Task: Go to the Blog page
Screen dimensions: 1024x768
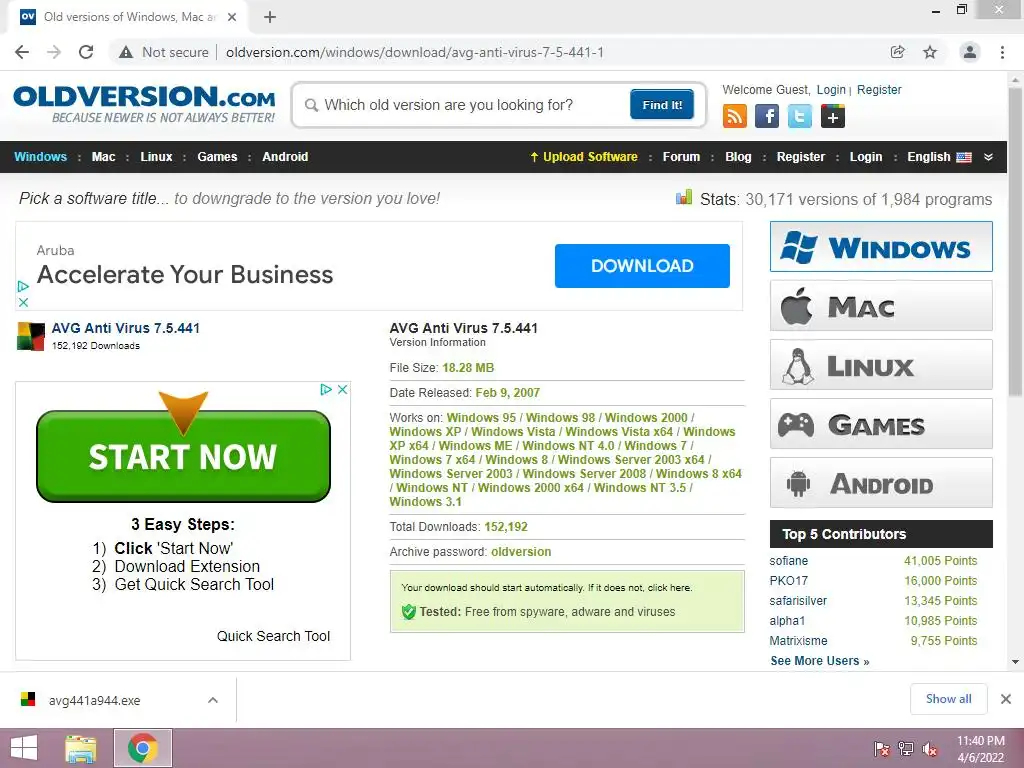Action: pos(739,157)
